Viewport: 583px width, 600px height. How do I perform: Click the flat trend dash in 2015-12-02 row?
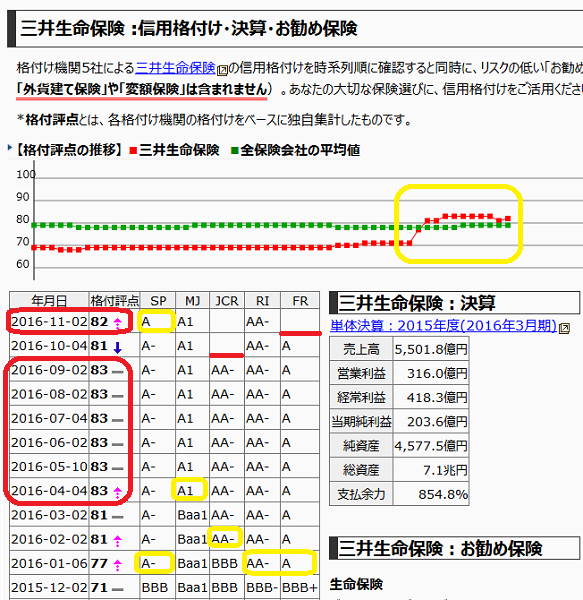click(x=118, y=589)
